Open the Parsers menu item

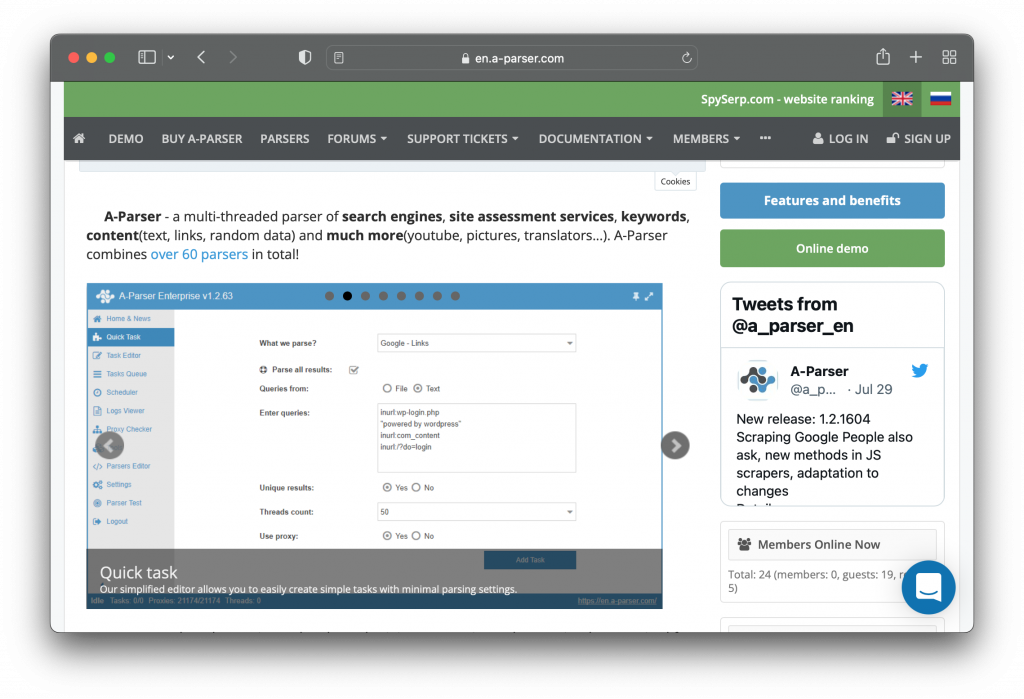(285, 139)
